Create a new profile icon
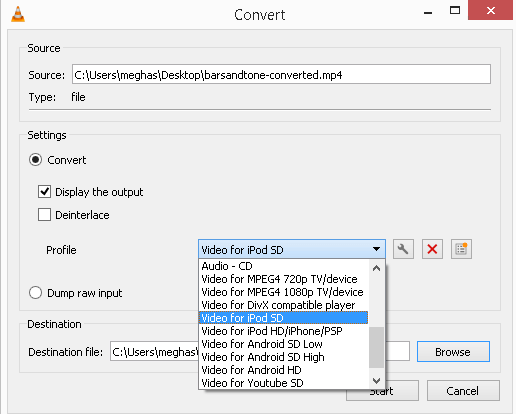 (461, 249)
